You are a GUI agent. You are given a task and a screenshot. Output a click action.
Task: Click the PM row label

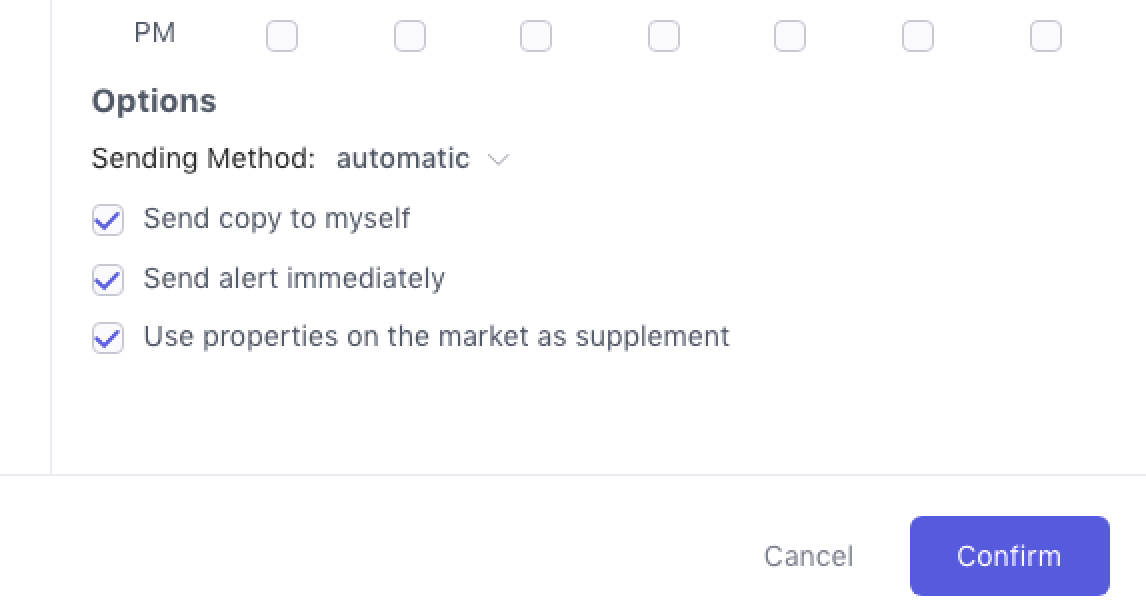click(154, 33)
